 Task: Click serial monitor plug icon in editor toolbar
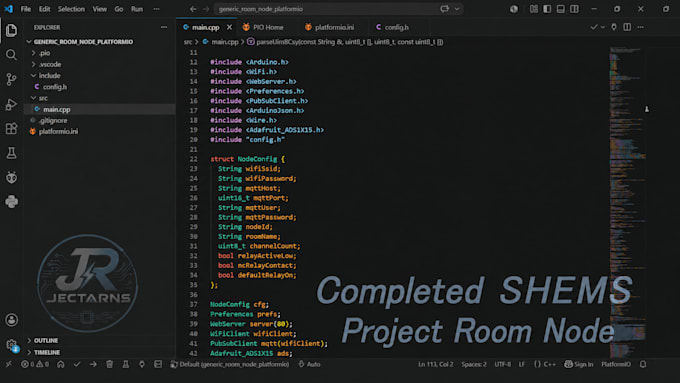[614, 27]
